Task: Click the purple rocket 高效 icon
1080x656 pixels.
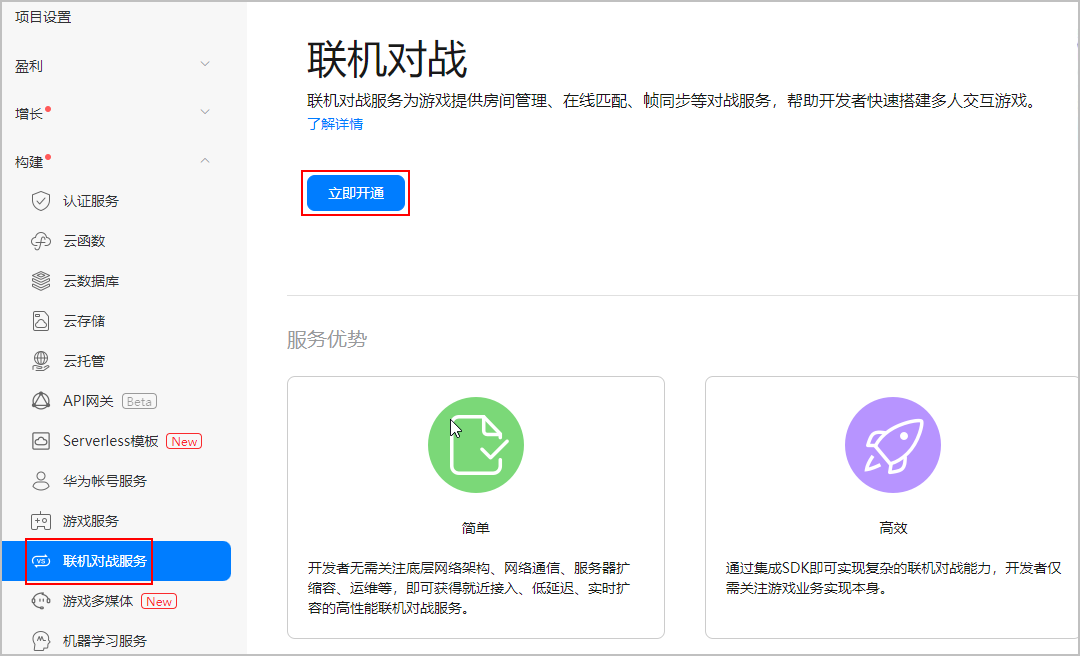Action: click(x=893, y=444)
